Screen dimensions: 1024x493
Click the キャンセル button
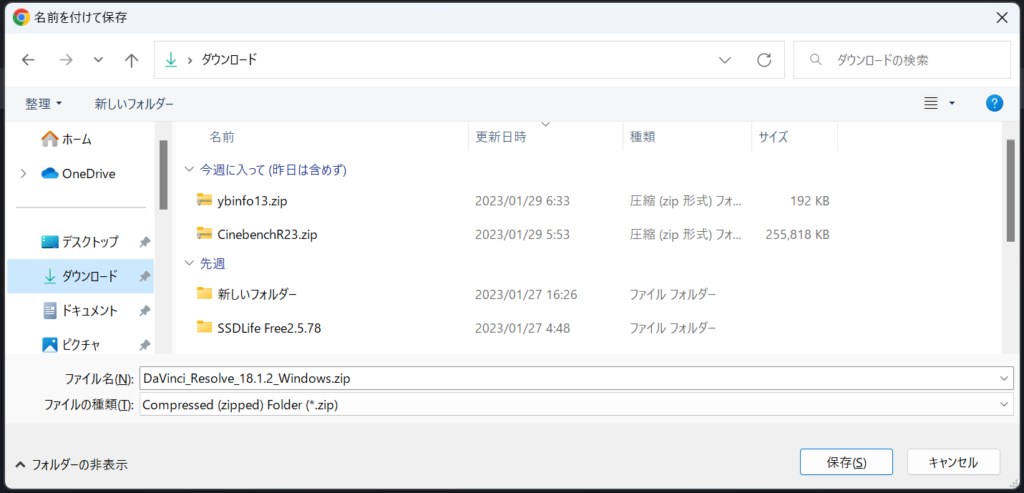coord(953,462)
